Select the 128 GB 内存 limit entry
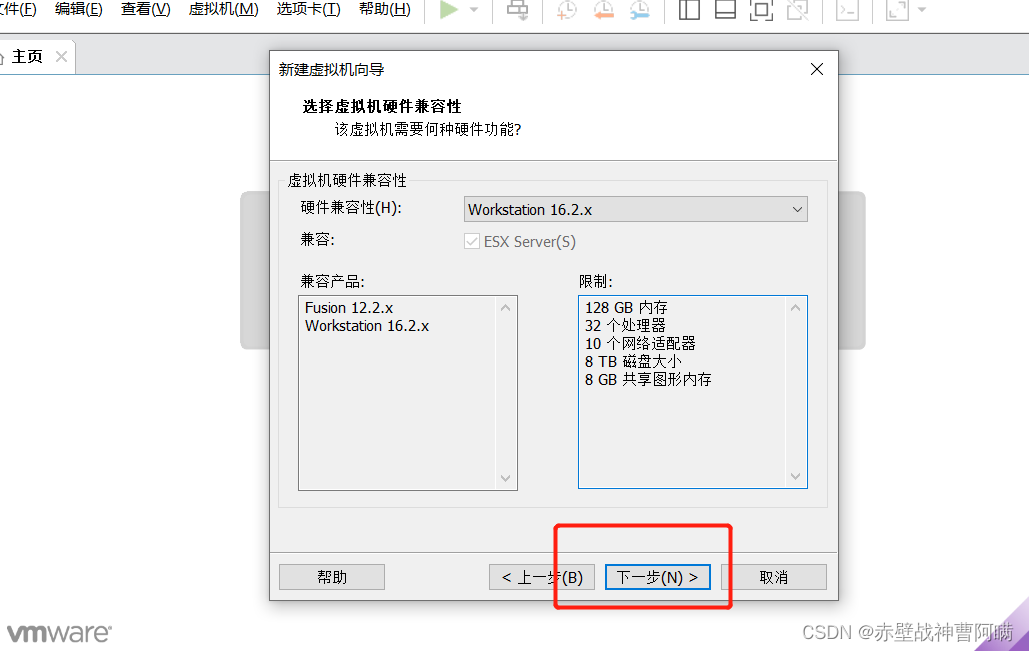 coord(626,308)
